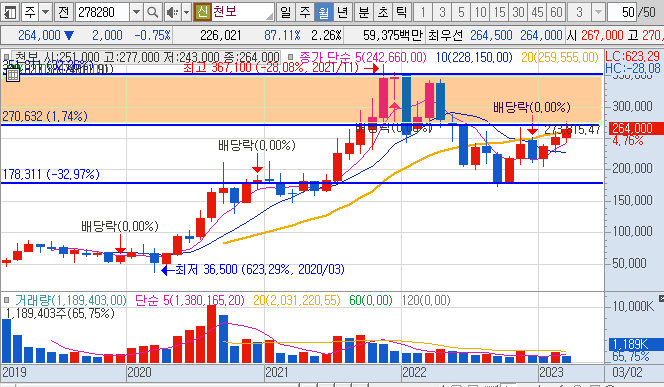Select the 주 market type box

(30, 13)
